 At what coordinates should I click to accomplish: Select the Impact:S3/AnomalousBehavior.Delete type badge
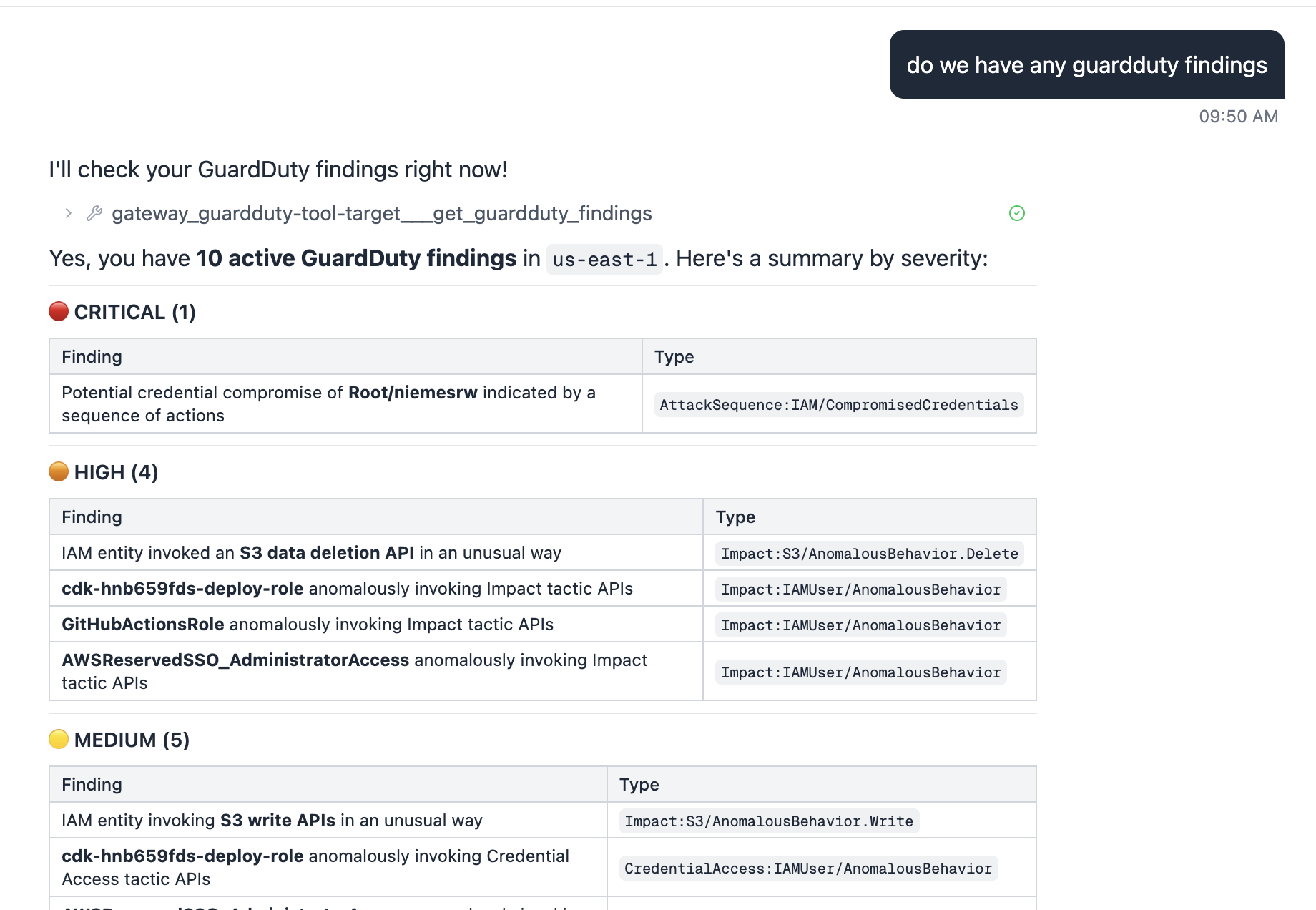868,553
